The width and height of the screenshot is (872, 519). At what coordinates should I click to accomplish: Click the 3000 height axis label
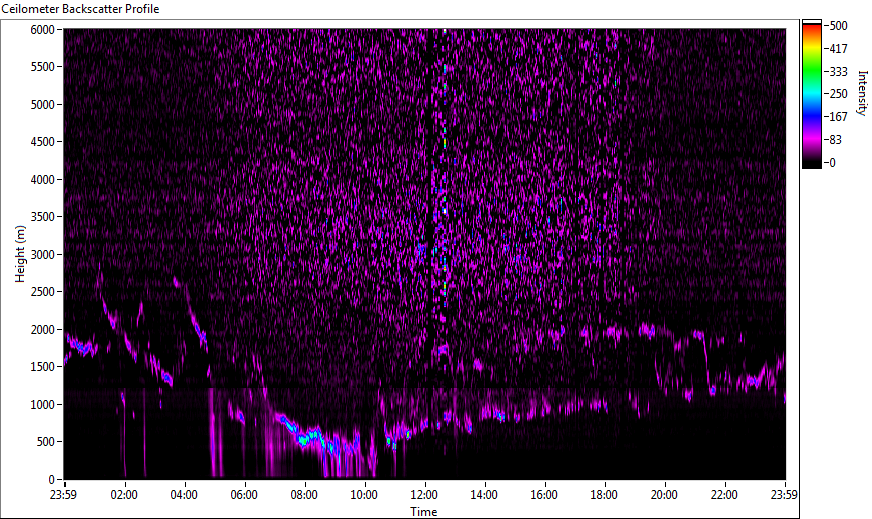[43, 255]
